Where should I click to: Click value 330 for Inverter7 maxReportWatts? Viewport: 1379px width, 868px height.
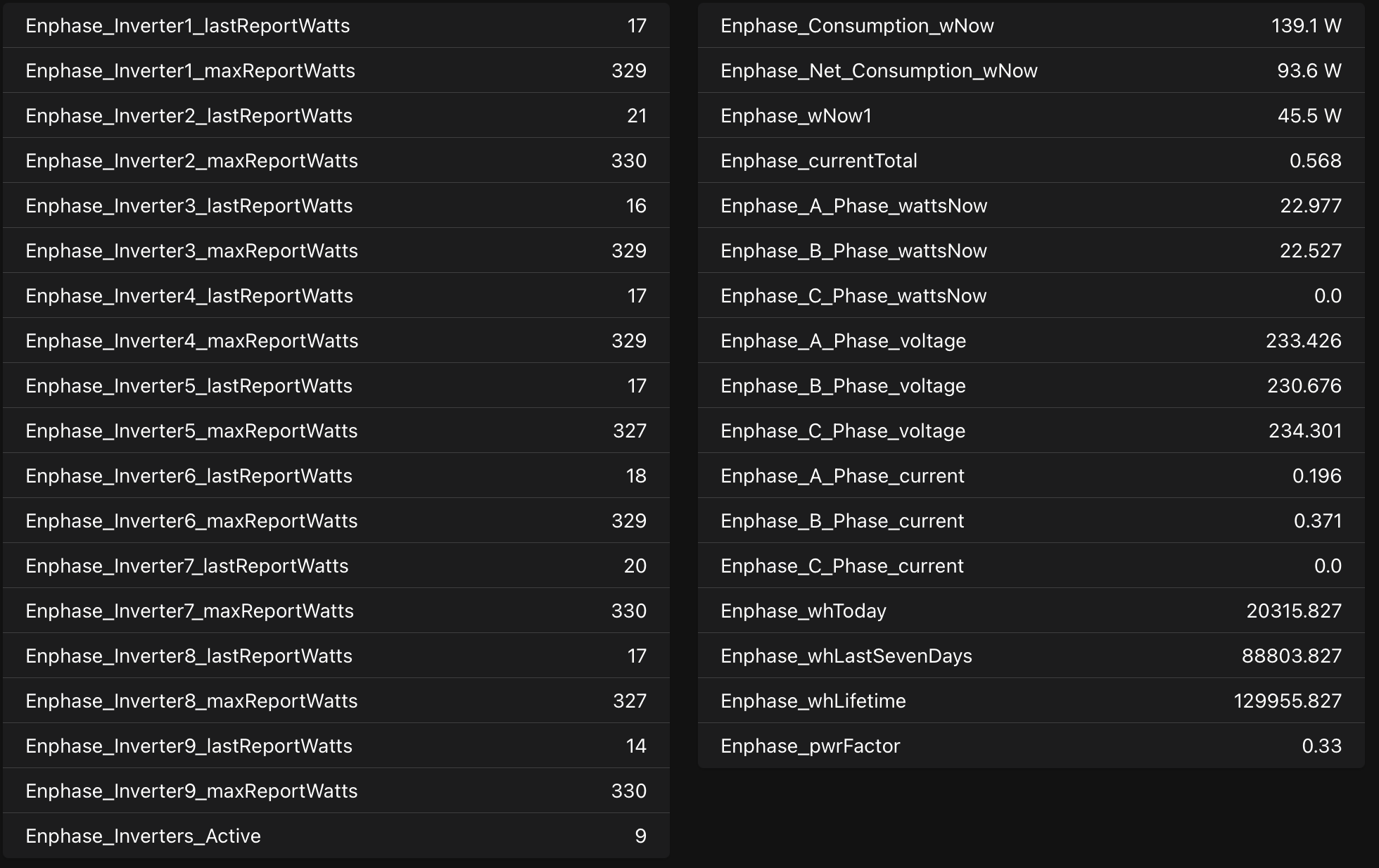(628, 611)
